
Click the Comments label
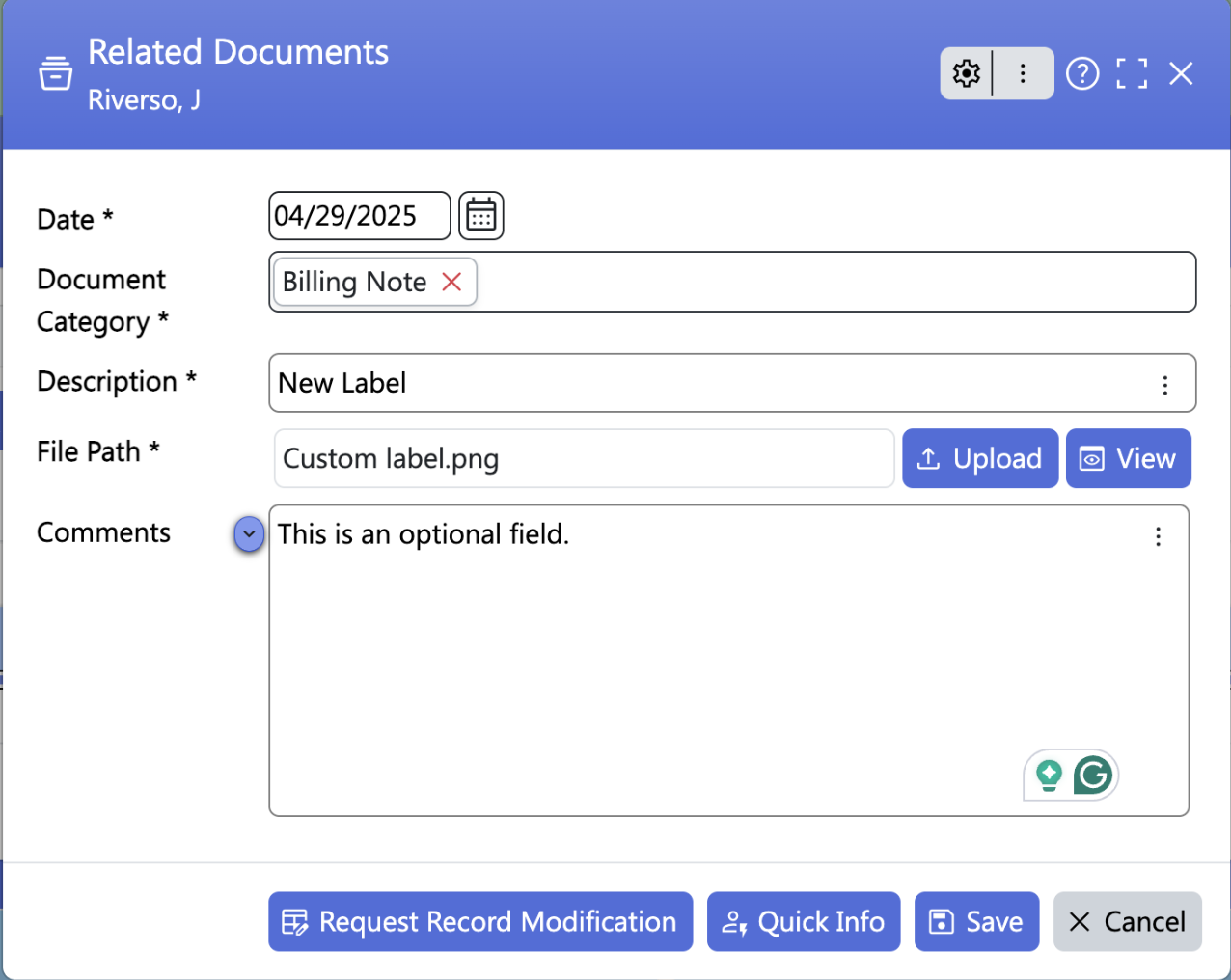[x=103, y=532]
